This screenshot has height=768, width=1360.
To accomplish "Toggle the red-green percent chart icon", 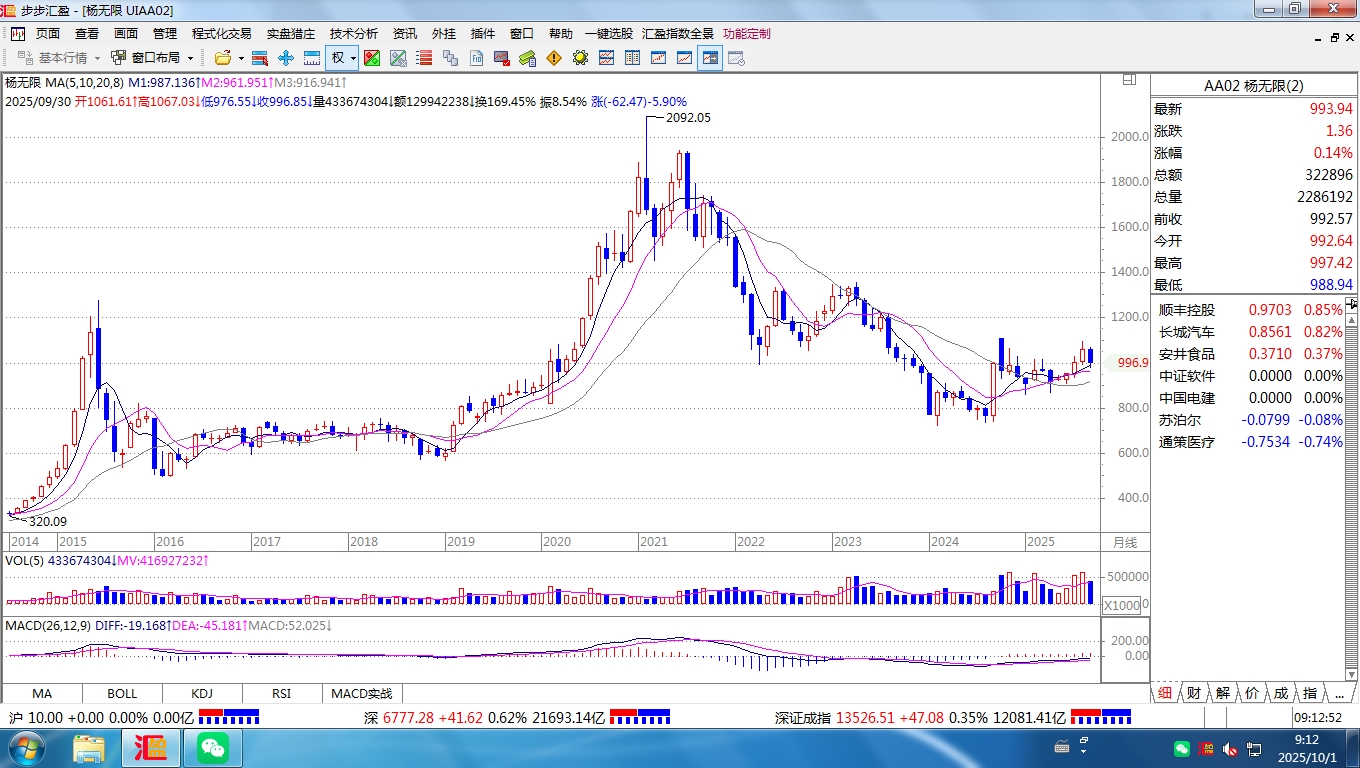I will [372, 58].
